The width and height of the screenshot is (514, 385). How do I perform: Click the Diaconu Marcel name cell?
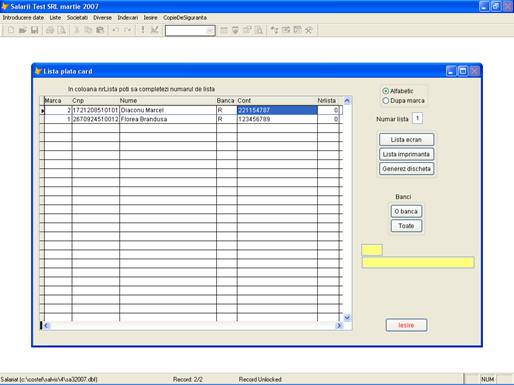coord(168,110)
